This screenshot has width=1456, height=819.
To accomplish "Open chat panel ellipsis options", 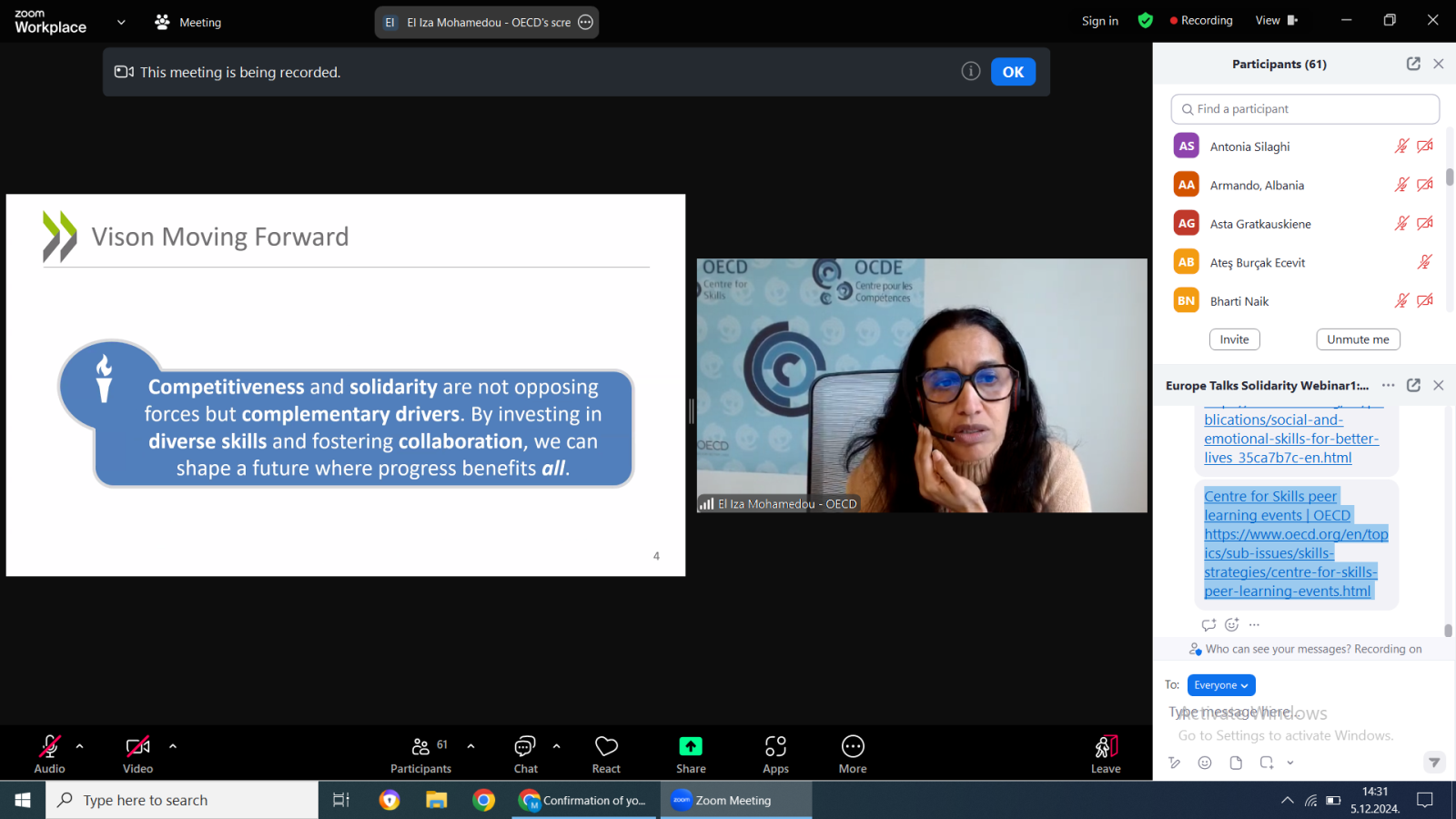I will tap(1388, 385).
